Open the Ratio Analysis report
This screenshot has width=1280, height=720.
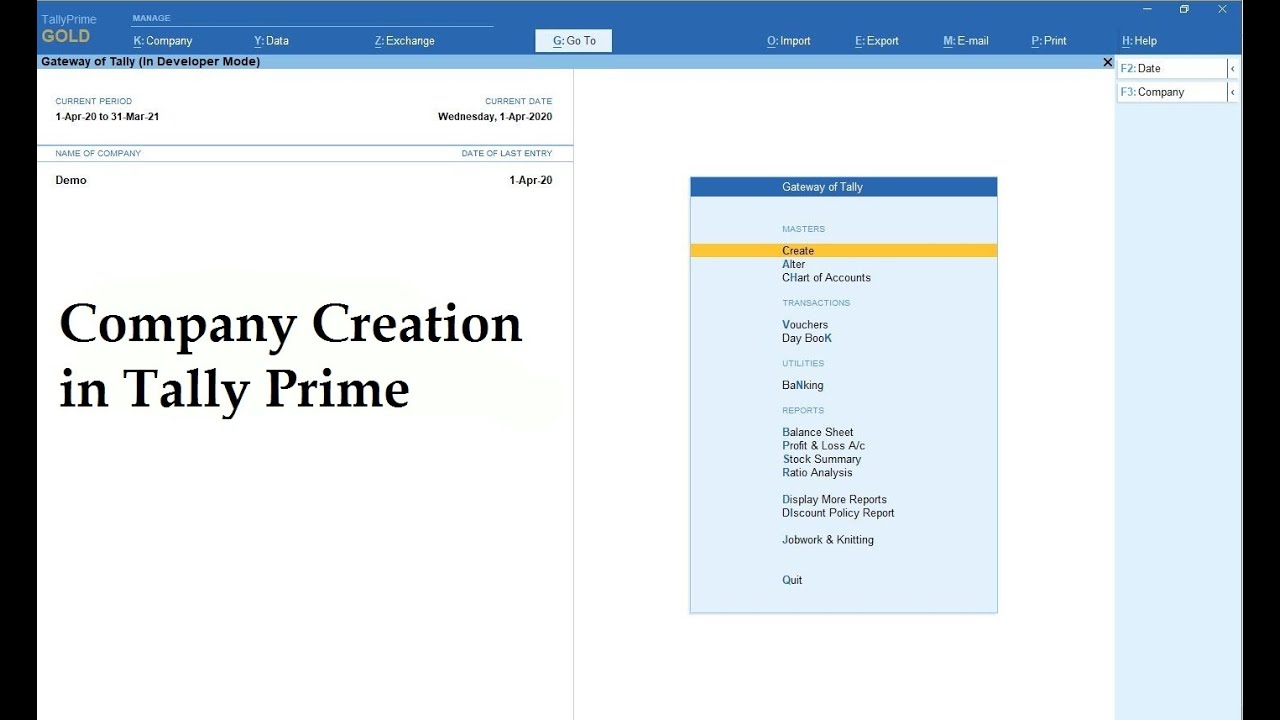point(817,473)
